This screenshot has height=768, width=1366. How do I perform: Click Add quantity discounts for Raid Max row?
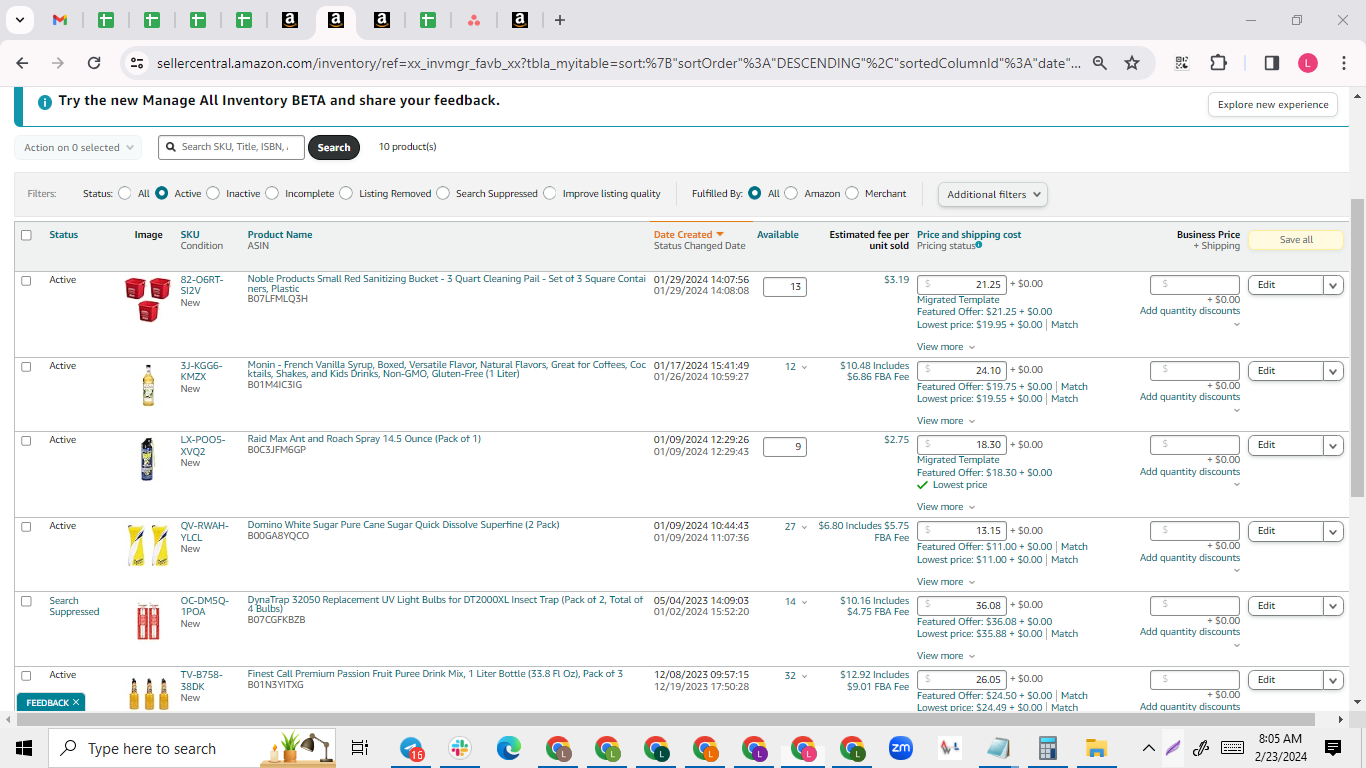coord(1190,472)
